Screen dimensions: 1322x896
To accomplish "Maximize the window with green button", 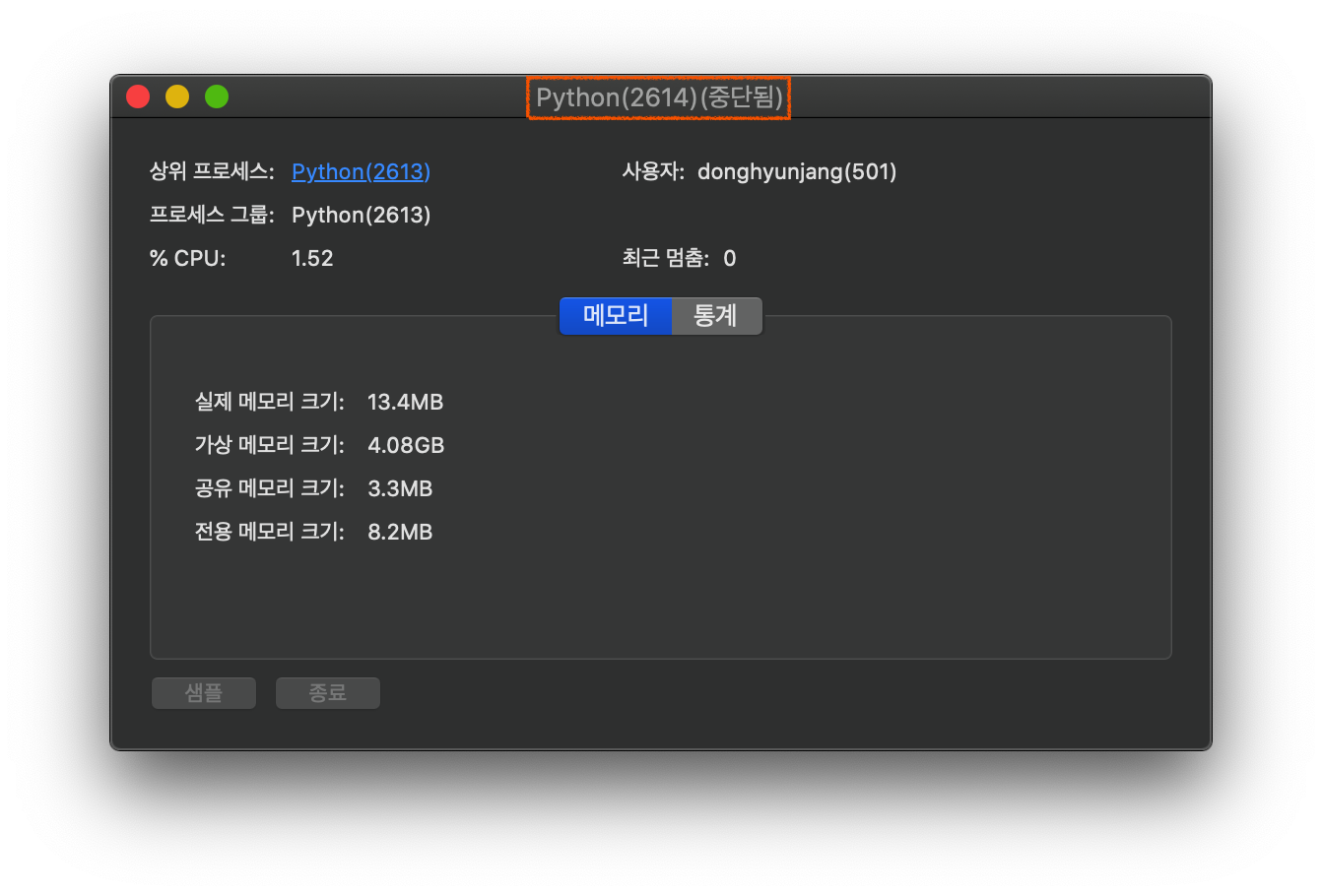I will 217,96.
